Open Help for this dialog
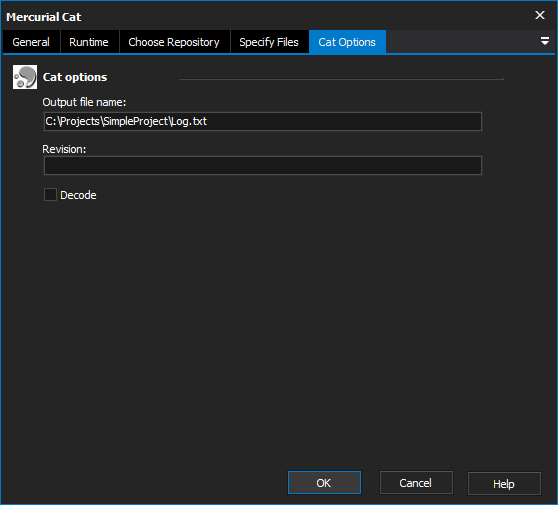Screen dimensions: 558x505 pos(504,483)
